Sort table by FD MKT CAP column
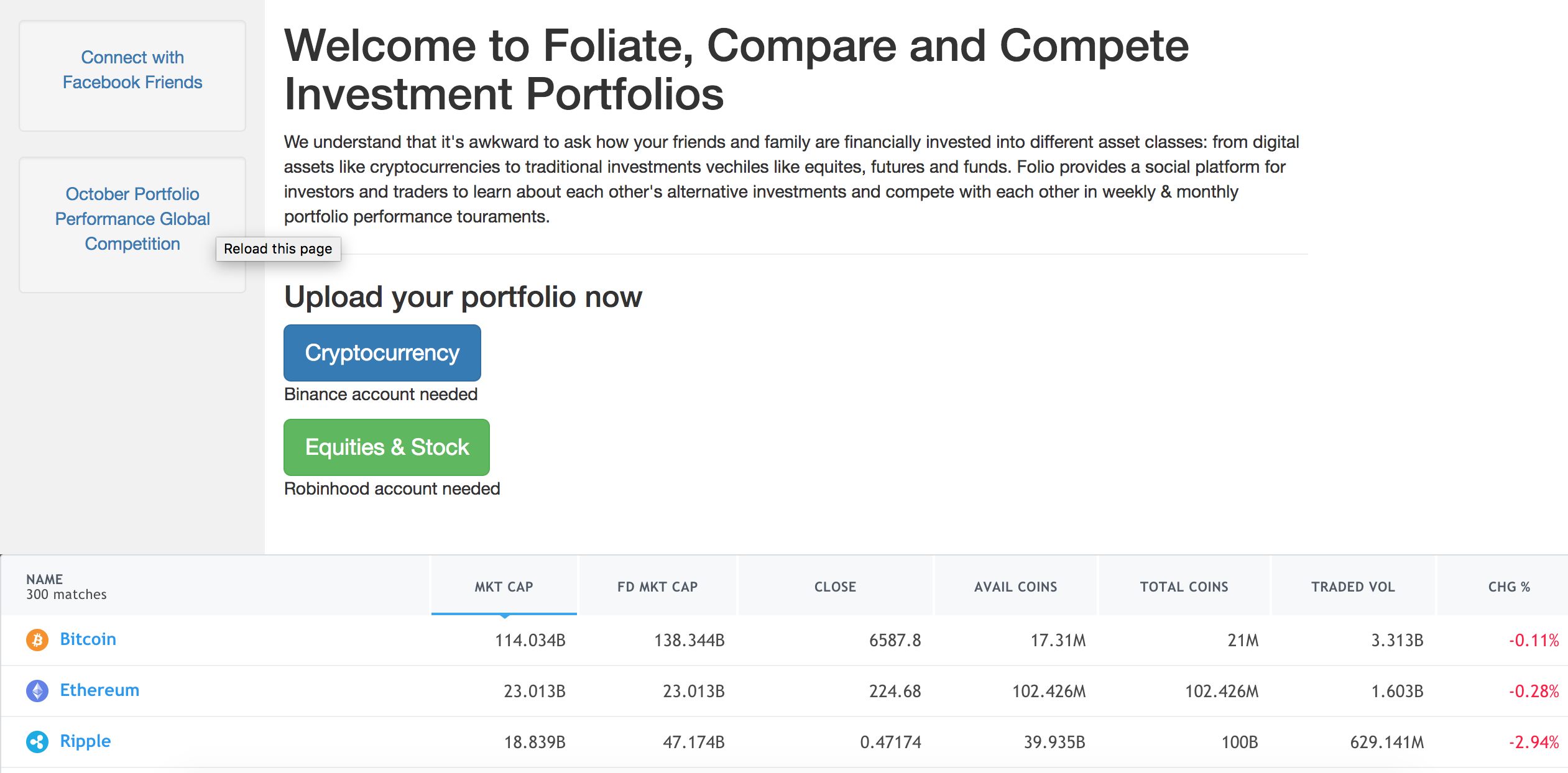 pos(657,587)
